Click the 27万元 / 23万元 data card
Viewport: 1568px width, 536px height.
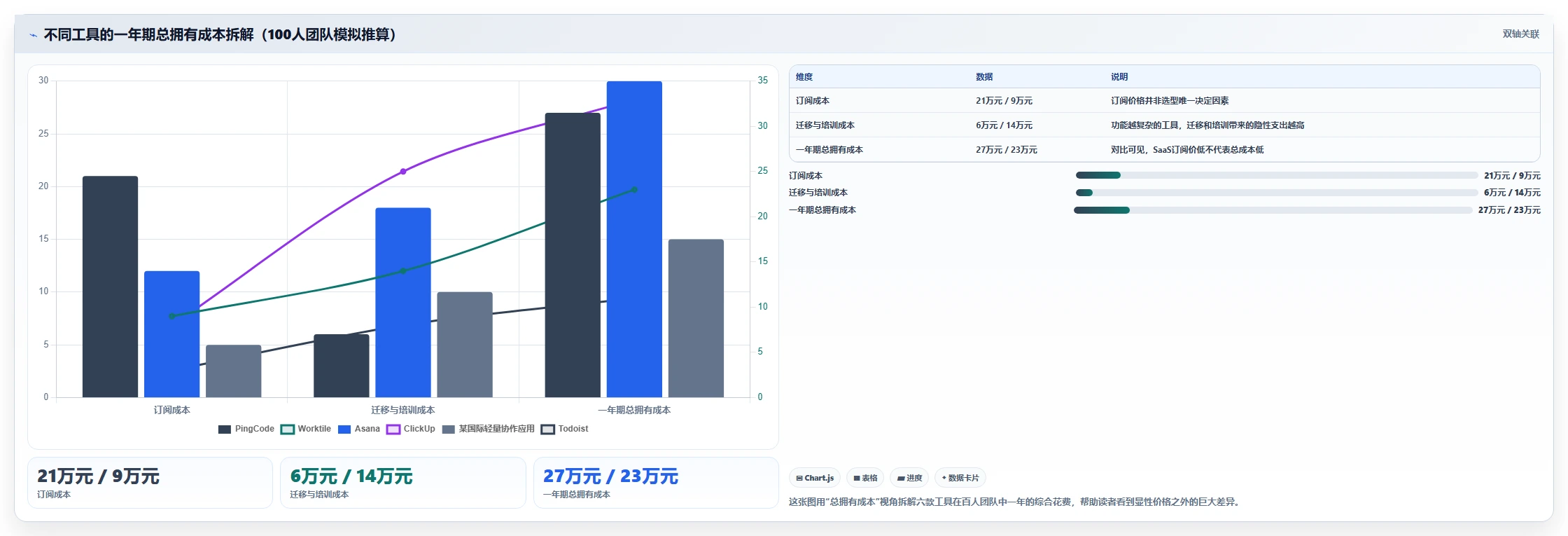click(656, 483)
